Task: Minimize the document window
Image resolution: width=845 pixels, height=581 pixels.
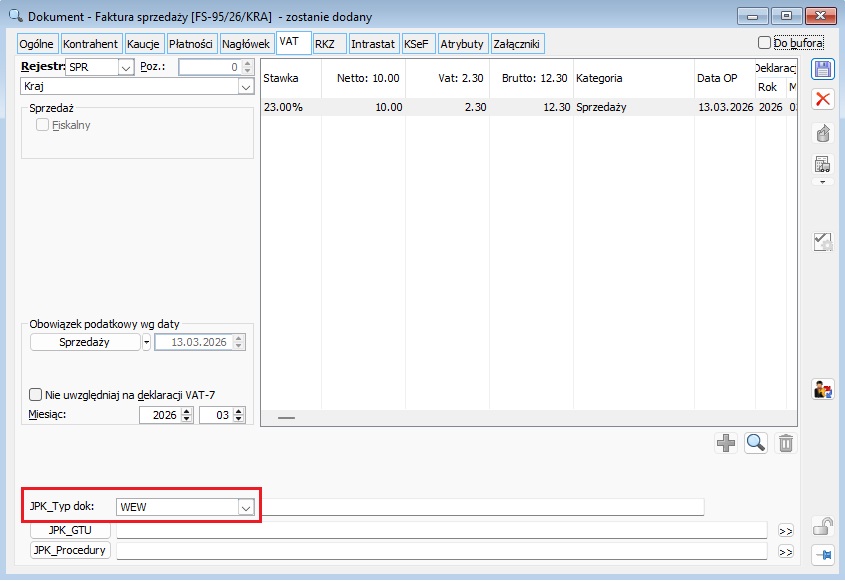Action: pos(752,16)
